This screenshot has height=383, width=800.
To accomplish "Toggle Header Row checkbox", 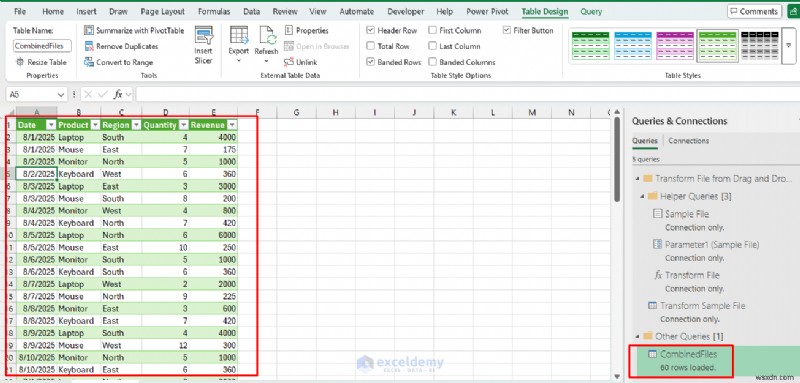I will pyautogui.click(x=370, y=31).
